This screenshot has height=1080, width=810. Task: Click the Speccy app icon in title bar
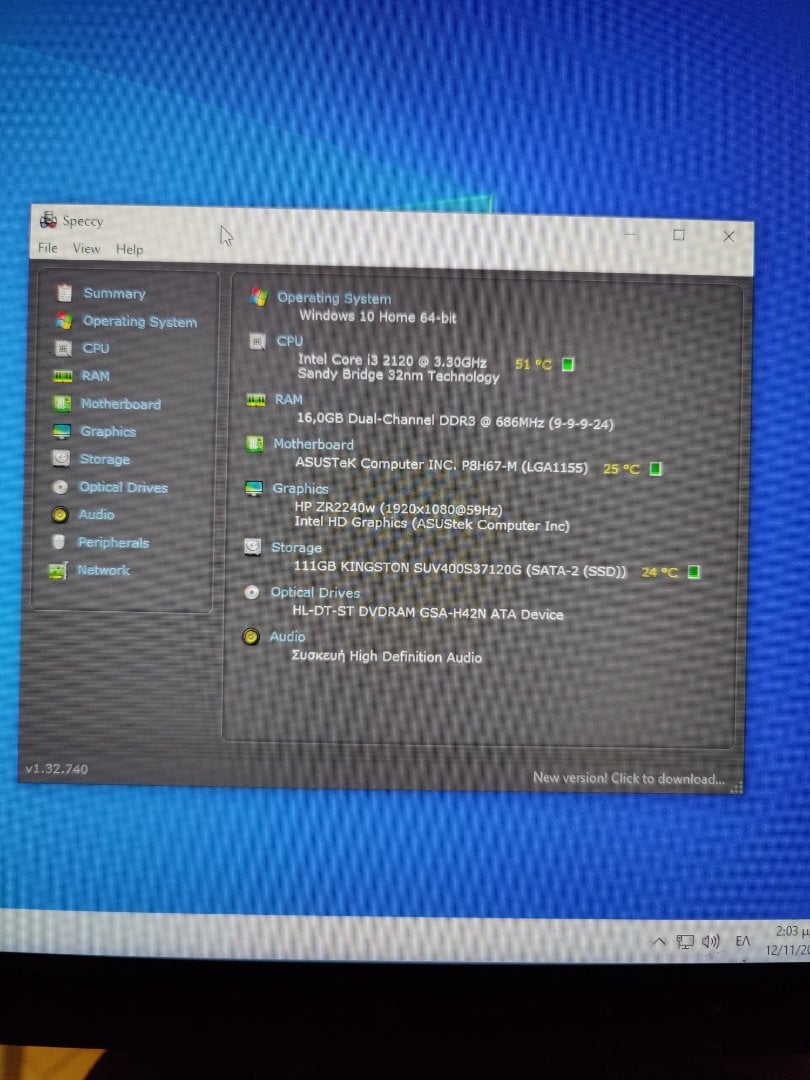[48, 220]
